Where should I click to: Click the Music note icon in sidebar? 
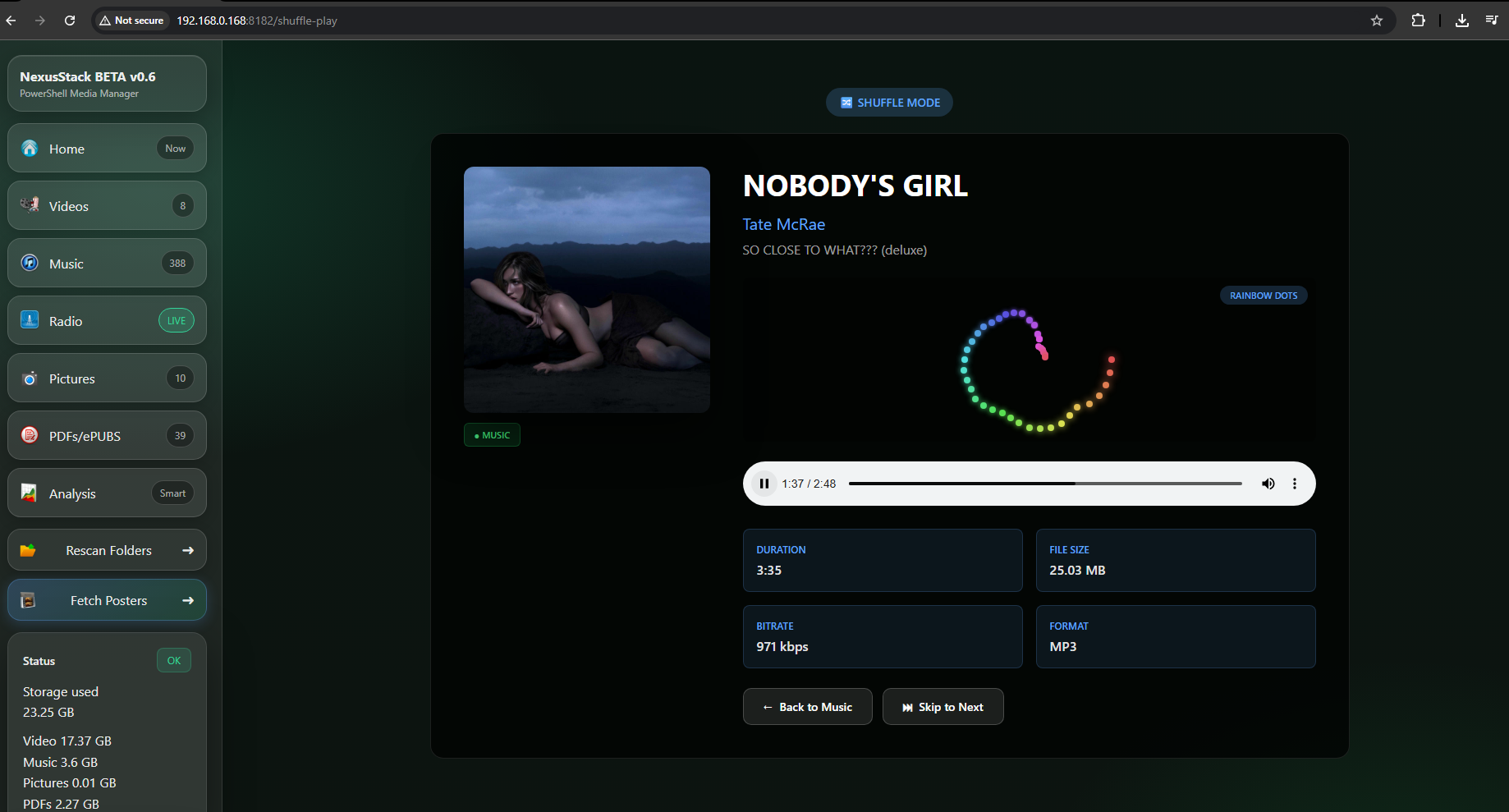30,263
